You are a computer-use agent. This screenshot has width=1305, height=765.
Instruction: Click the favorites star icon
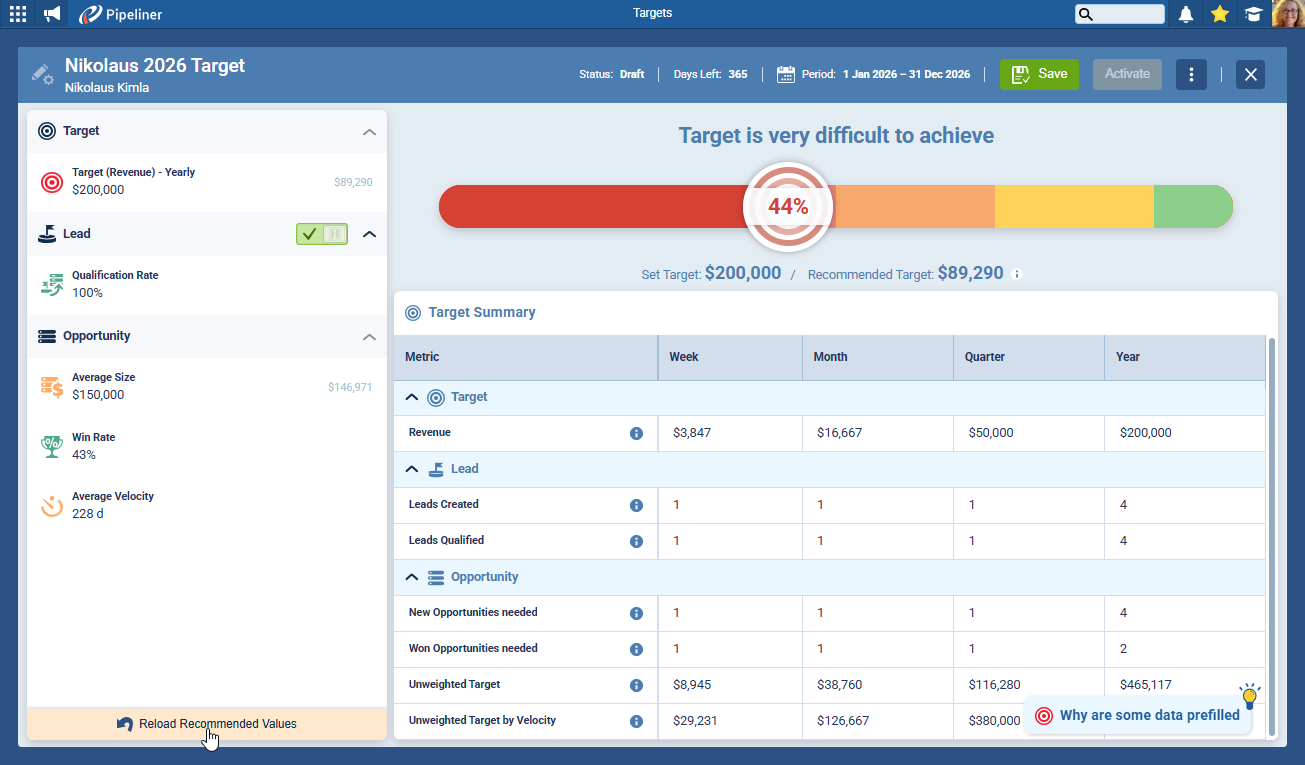point(1219,14)
